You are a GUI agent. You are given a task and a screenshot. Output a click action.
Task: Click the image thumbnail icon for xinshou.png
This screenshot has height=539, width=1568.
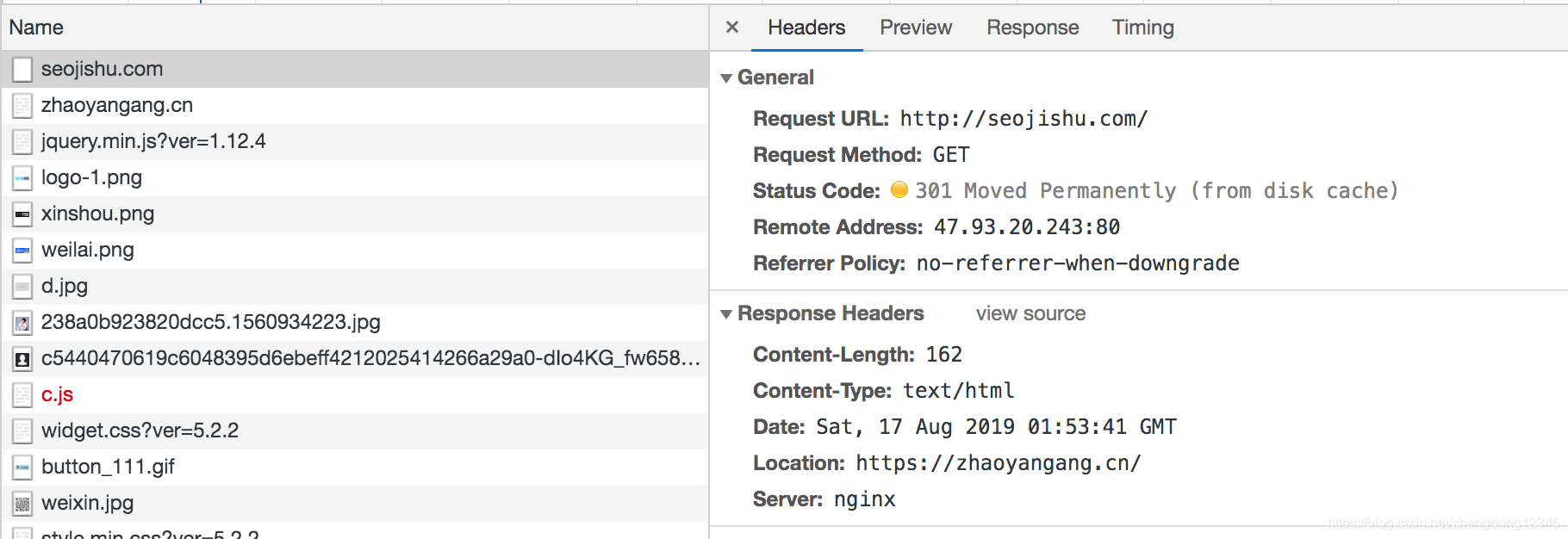(x=22, y=214)
